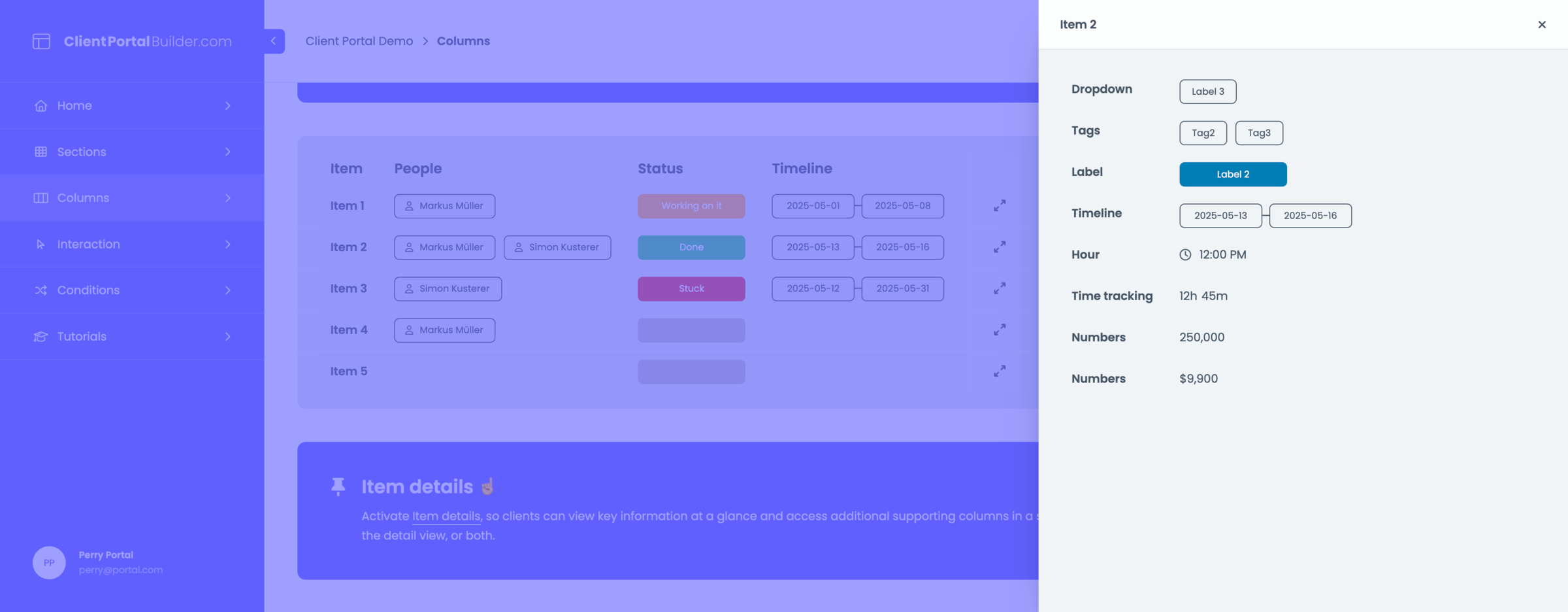Click the Label 3 dropdown value
This screenshot has width=1568, height=612.
click(x=1207, y=92)
